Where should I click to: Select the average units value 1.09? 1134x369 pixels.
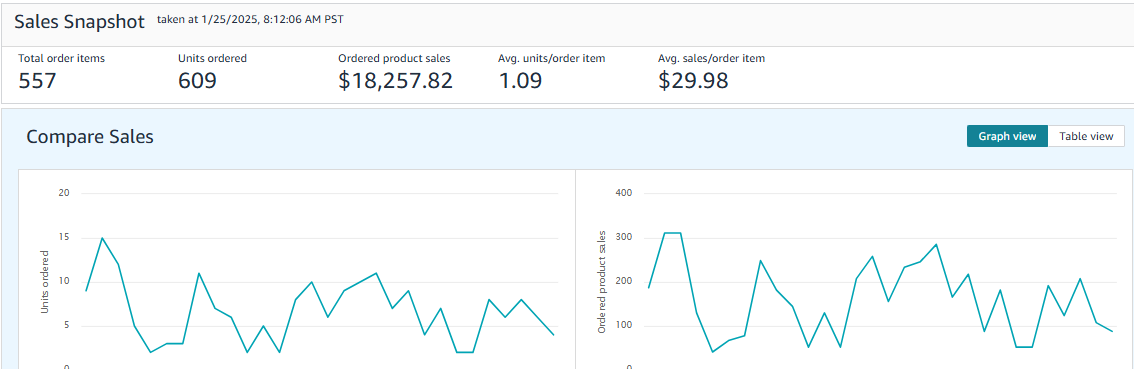[520, 81]
